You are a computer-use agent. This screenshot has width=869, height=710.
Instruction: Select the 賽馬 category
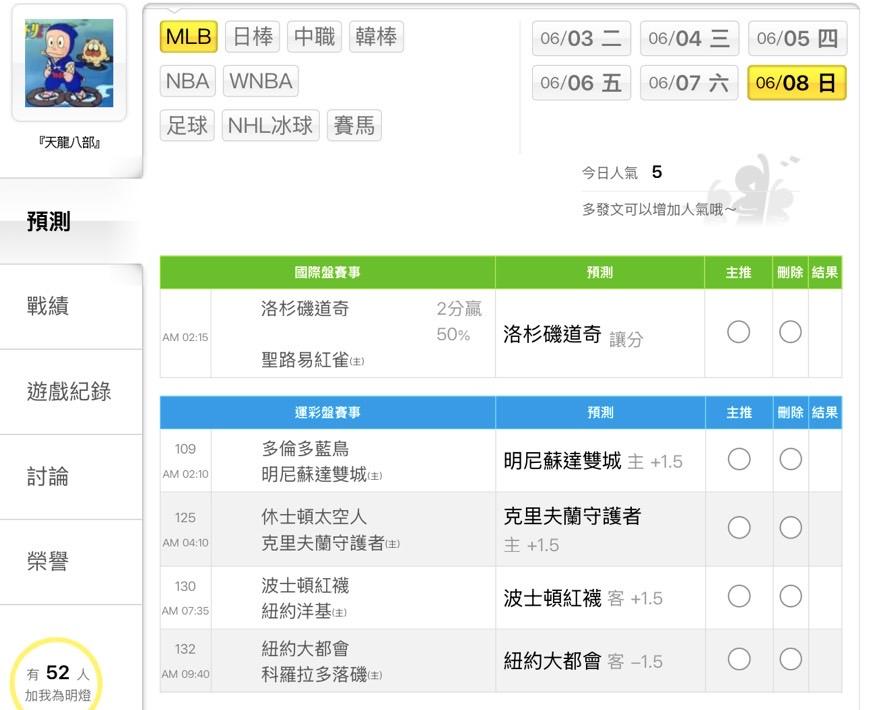click(354, 125)
